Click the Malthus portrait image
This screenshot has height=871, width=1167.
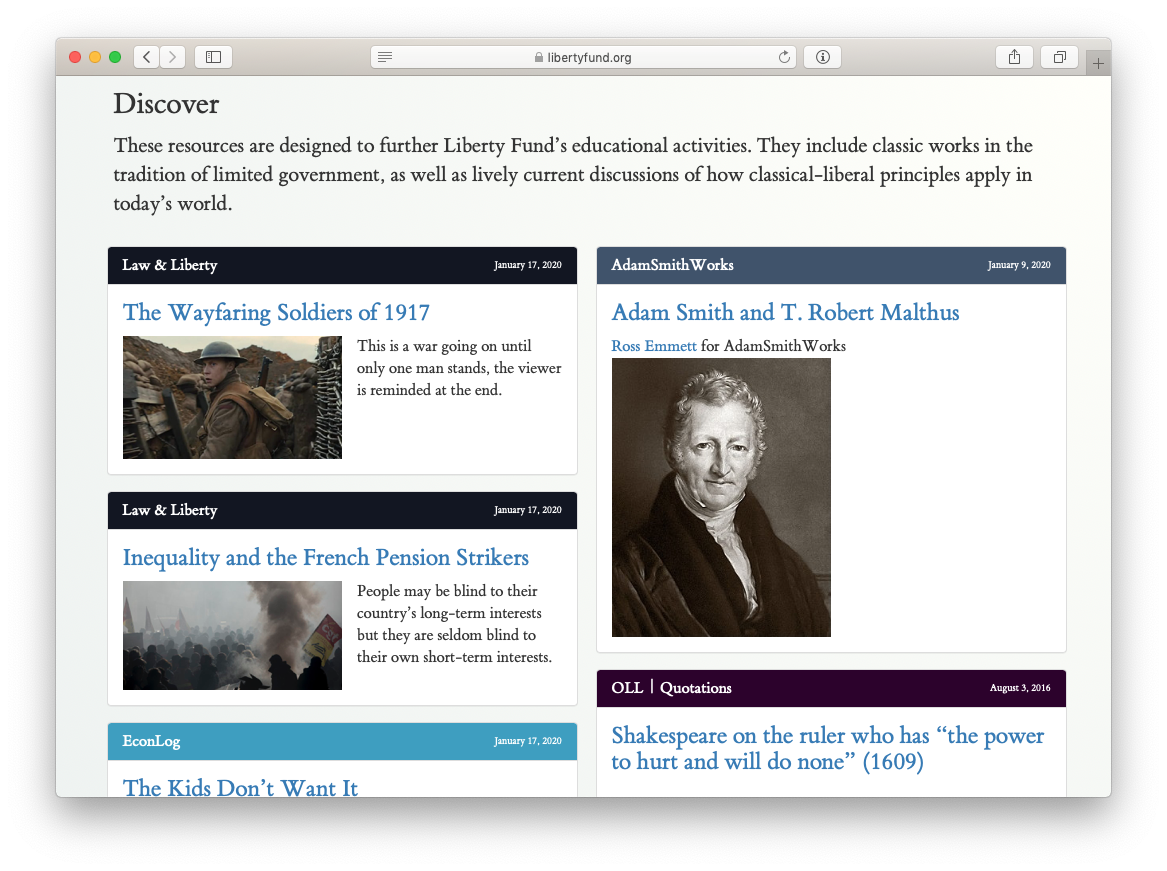(x=721, y=497)
